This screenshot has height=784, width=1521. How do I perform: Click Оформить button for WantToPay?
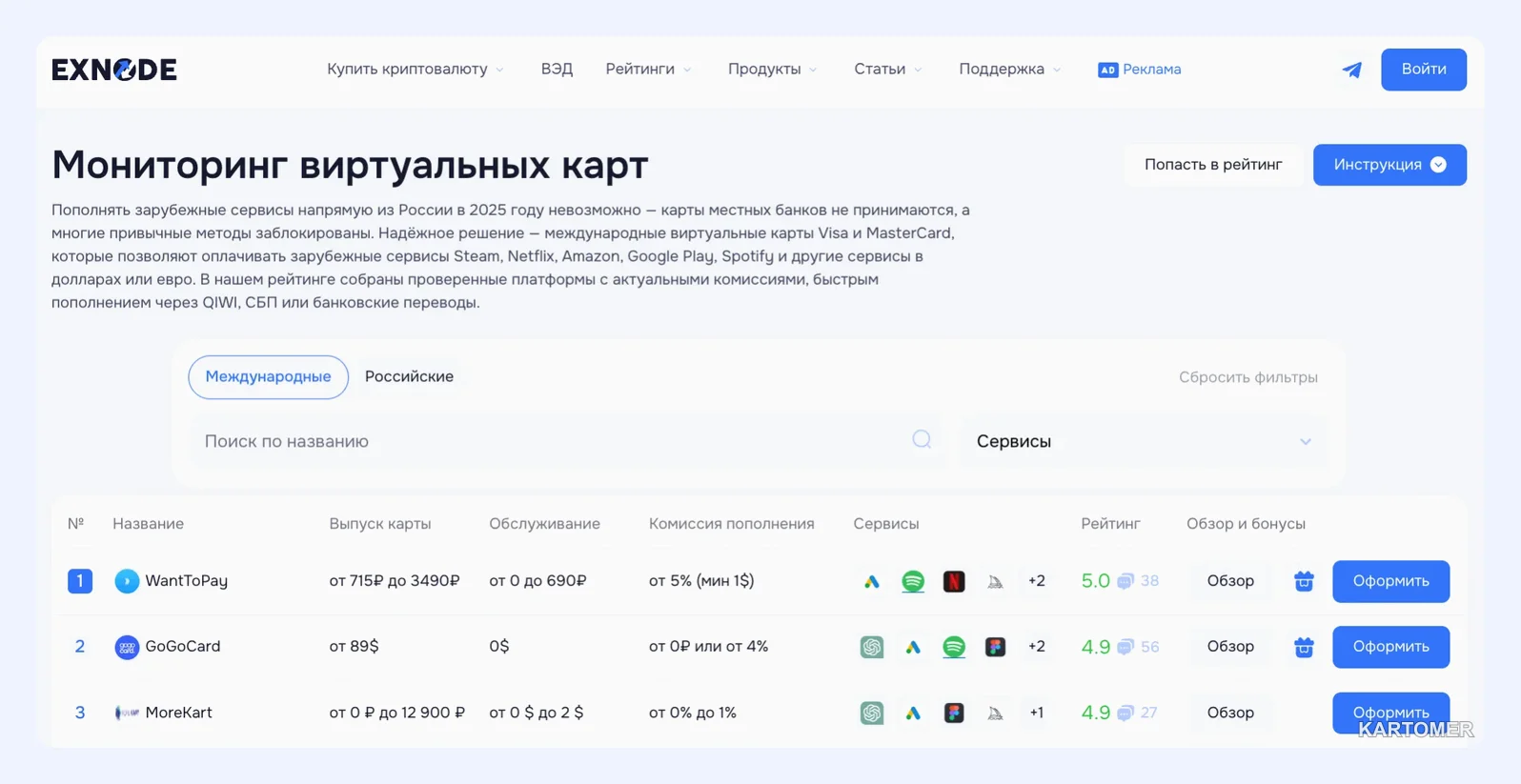point(1391,581)
